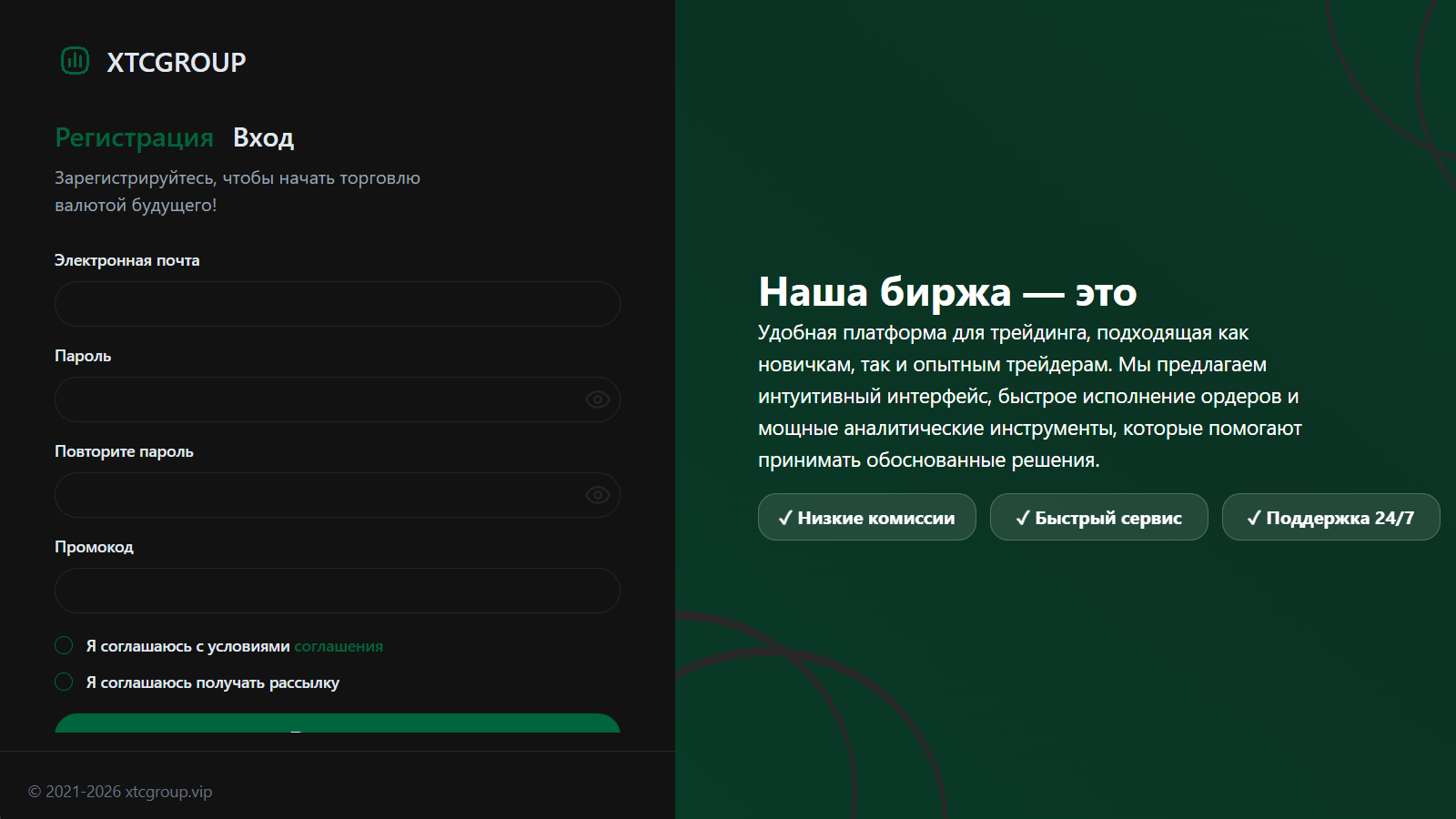Click the XTCGROUP brand name text

(177, 62)
